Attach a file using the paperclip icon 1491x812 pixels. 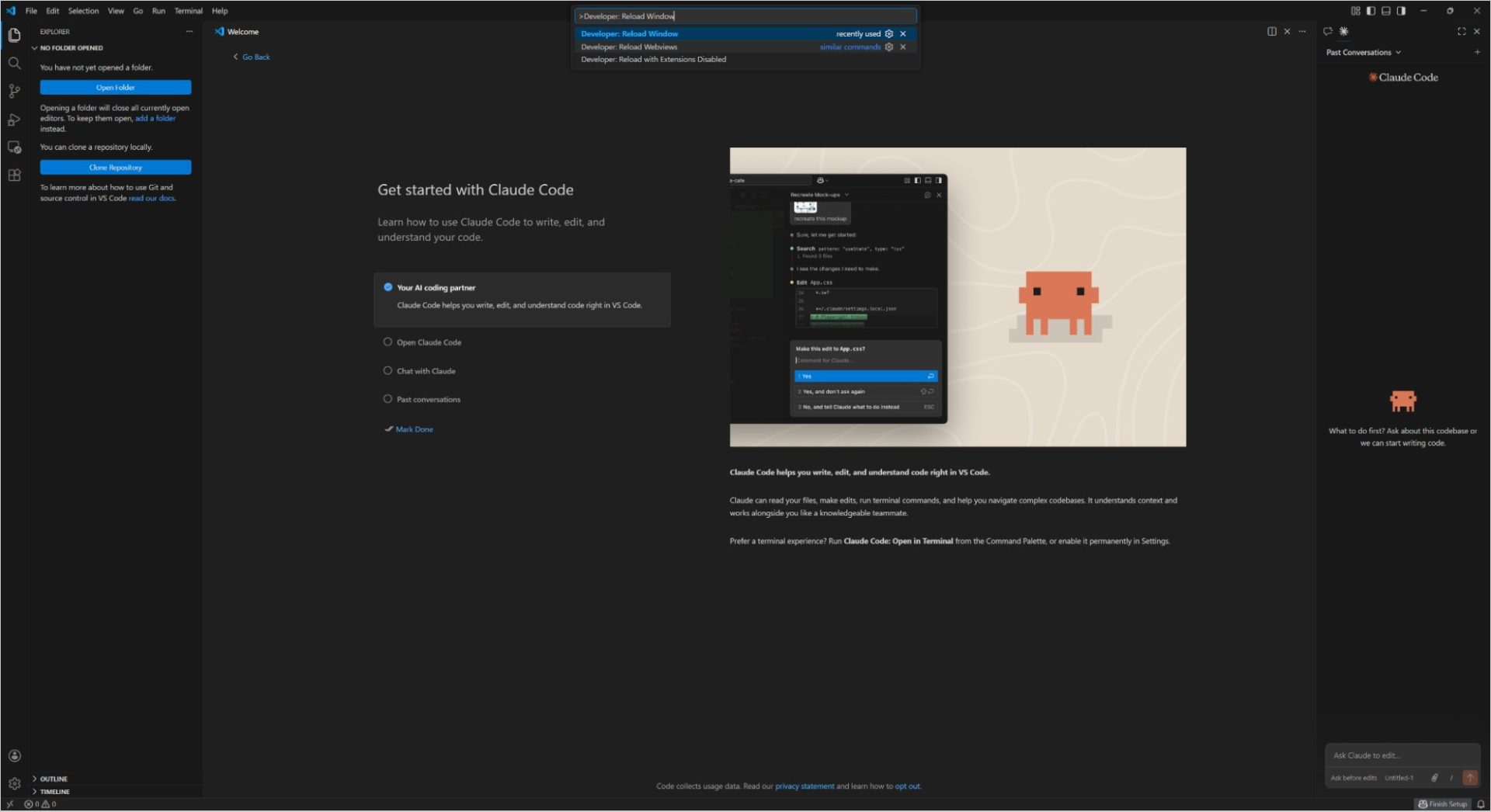(x=1434, y=777)
